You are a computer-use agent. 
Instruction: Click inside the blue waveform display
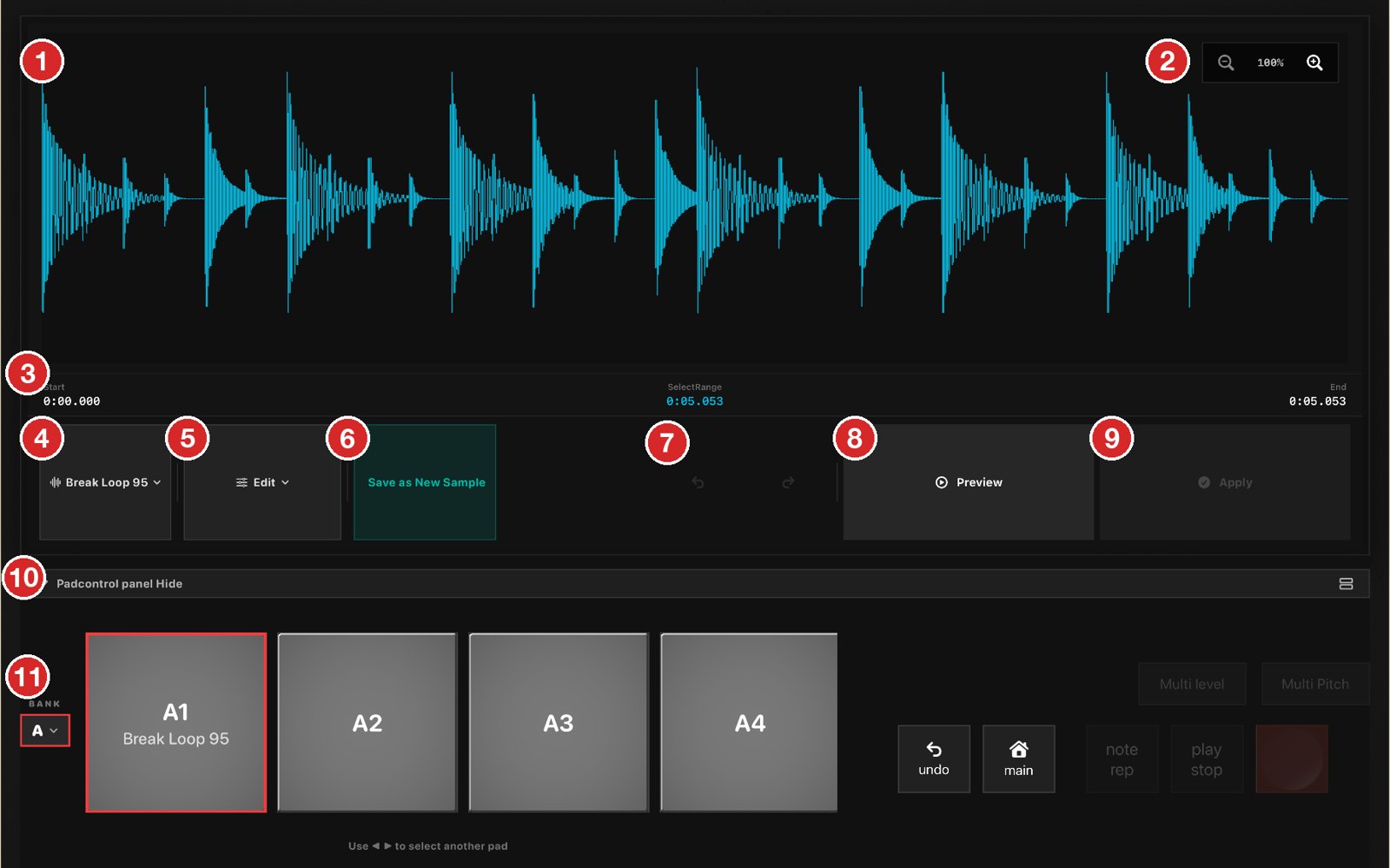695,199
